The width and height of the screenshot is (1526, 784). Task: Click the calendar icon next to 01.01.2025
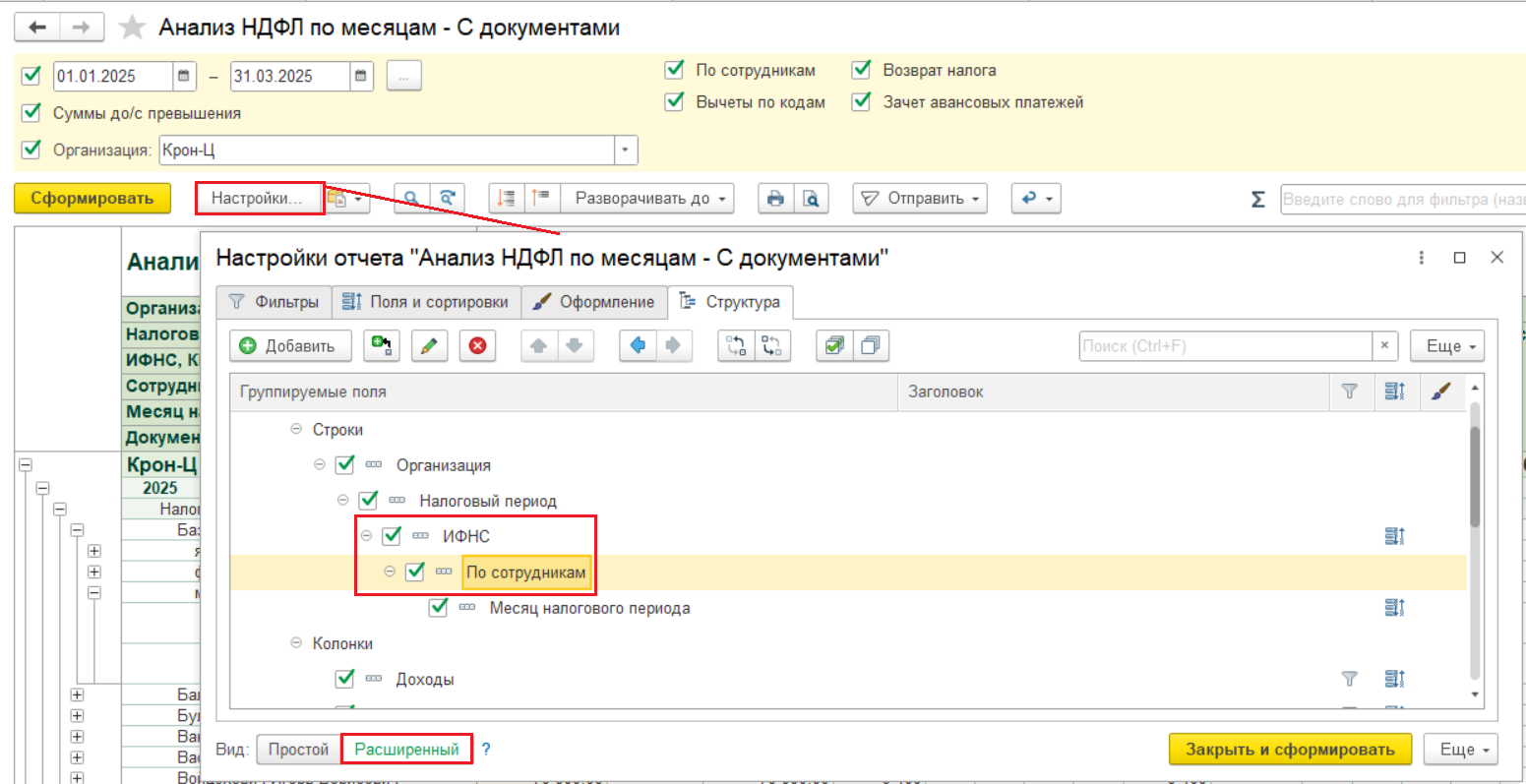(x=184, y=76)
